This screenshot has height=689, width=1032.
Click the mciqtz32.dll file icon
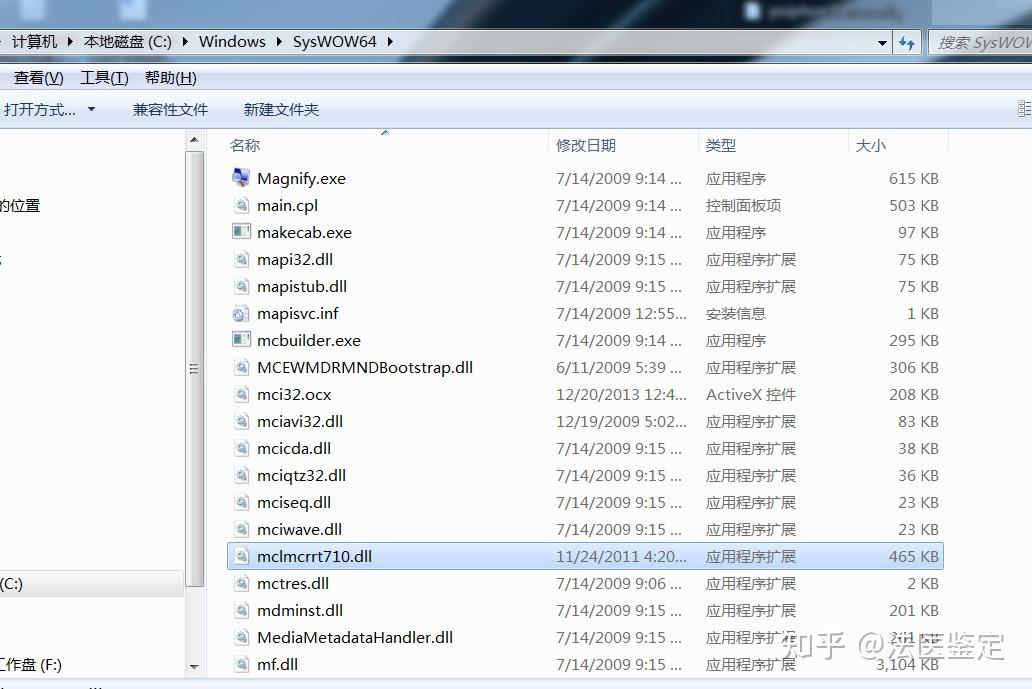[x=241, y=474]
